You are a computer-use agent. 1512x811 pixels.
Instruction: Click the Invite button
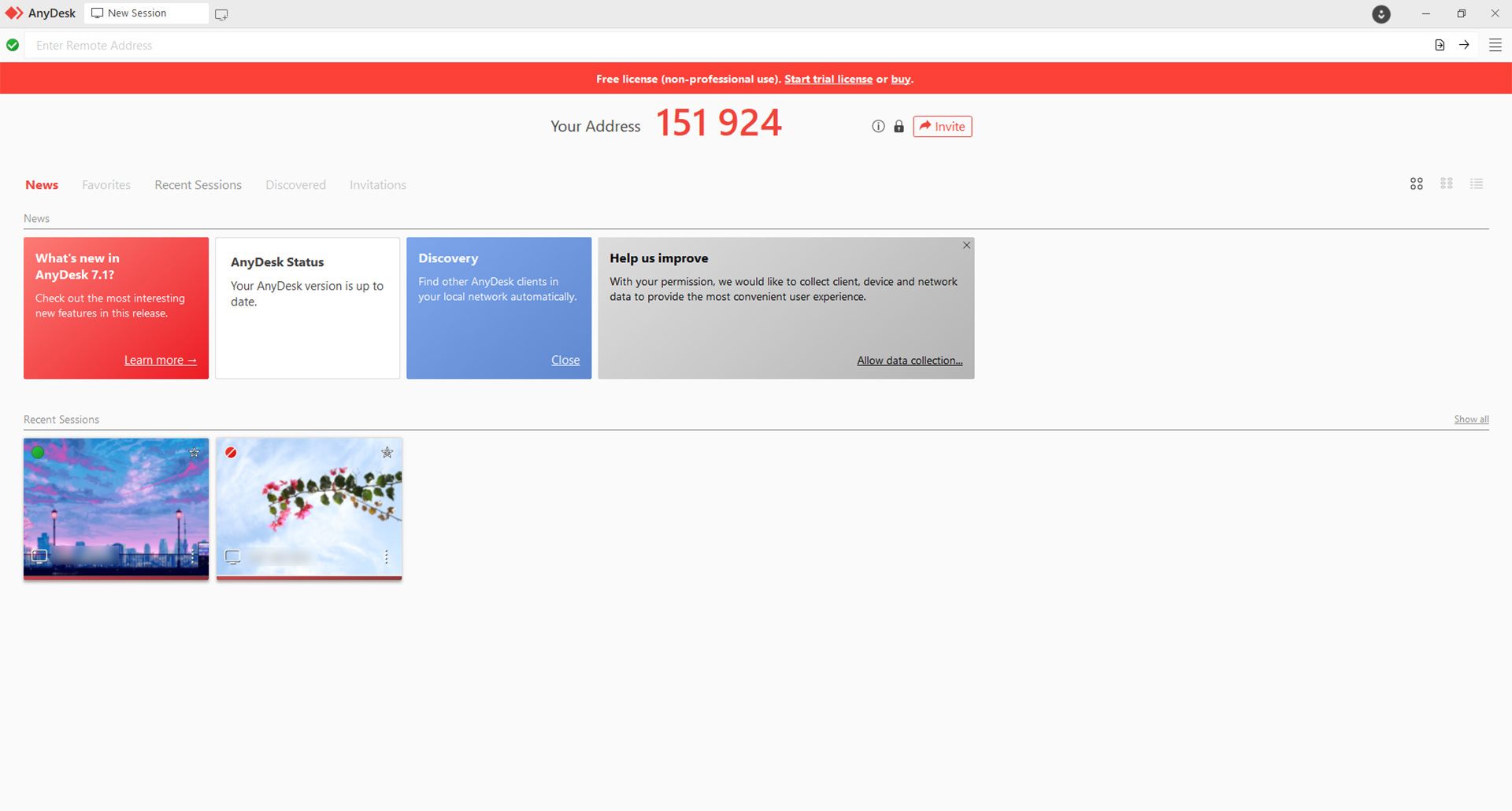click(942, 126)
